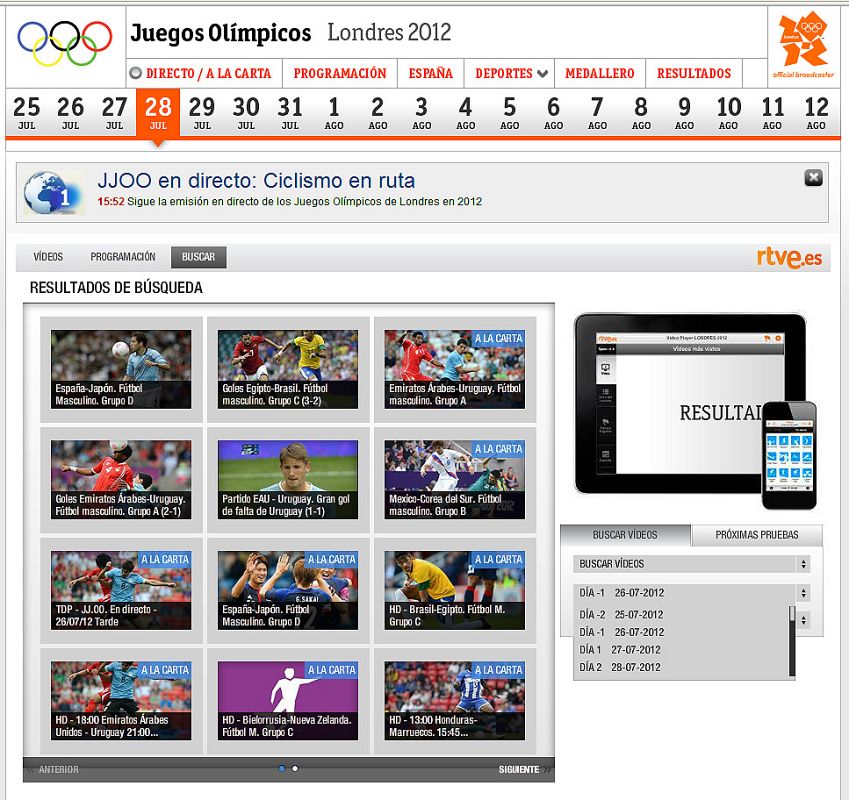Image resolution: width=849 pixels, height=800 pixels.
Task: Select the second pagination dot
Action: click(295, 768)
